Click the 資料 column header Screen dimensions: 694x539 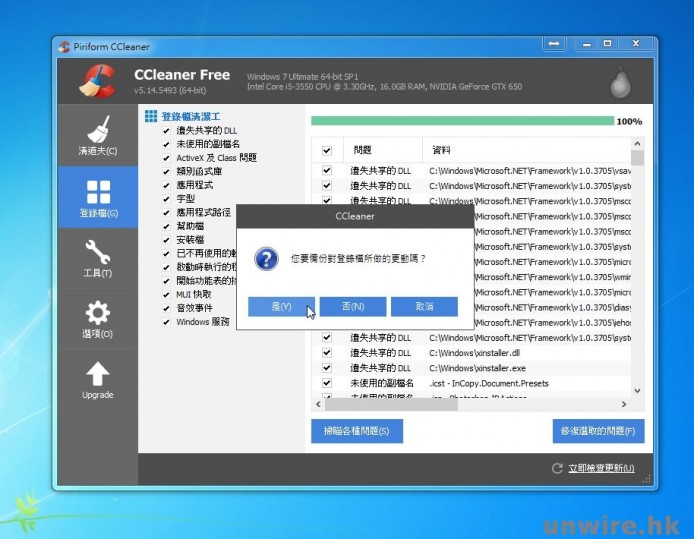441,150
